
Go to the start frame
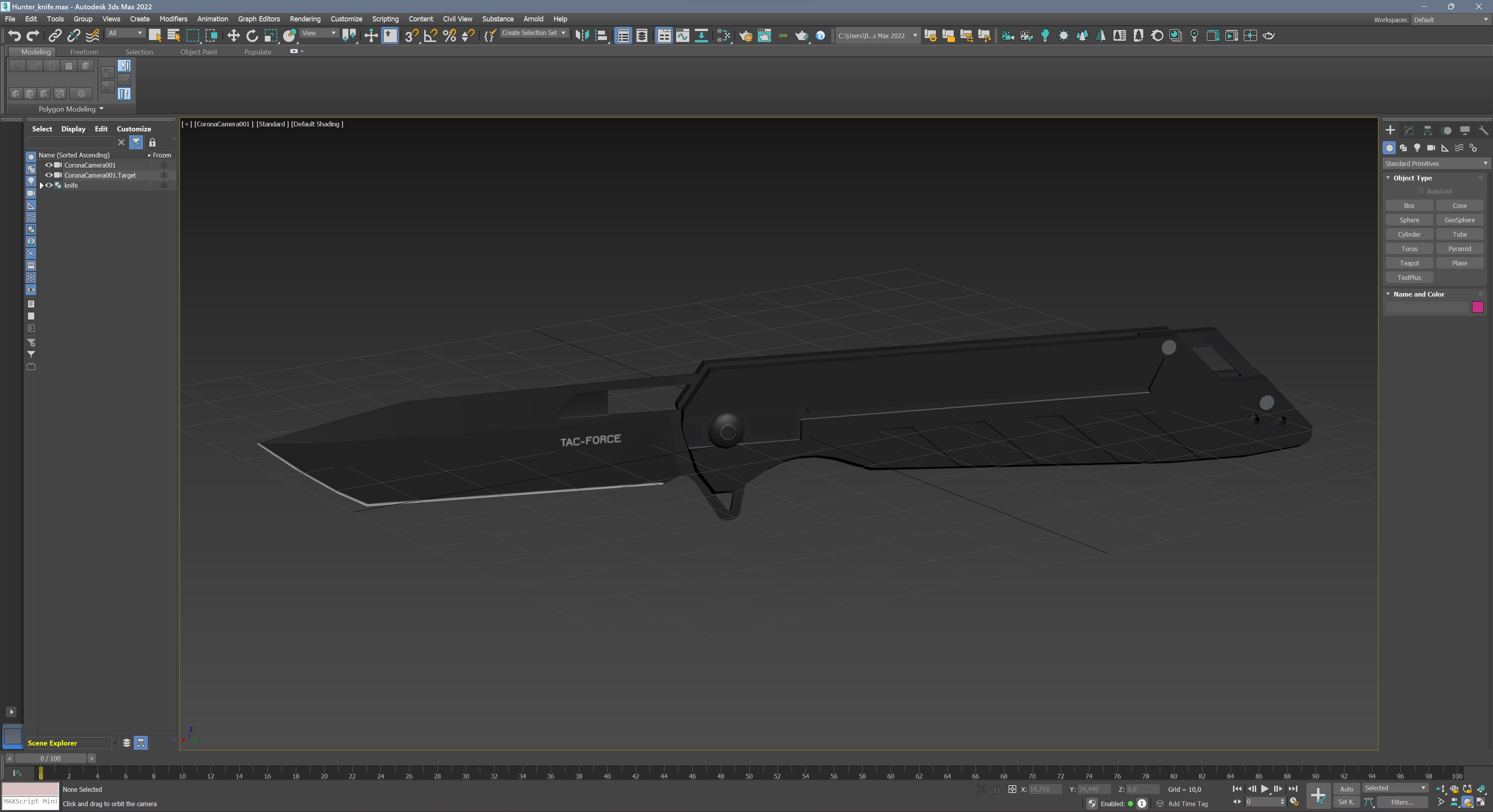(1237, 789)
